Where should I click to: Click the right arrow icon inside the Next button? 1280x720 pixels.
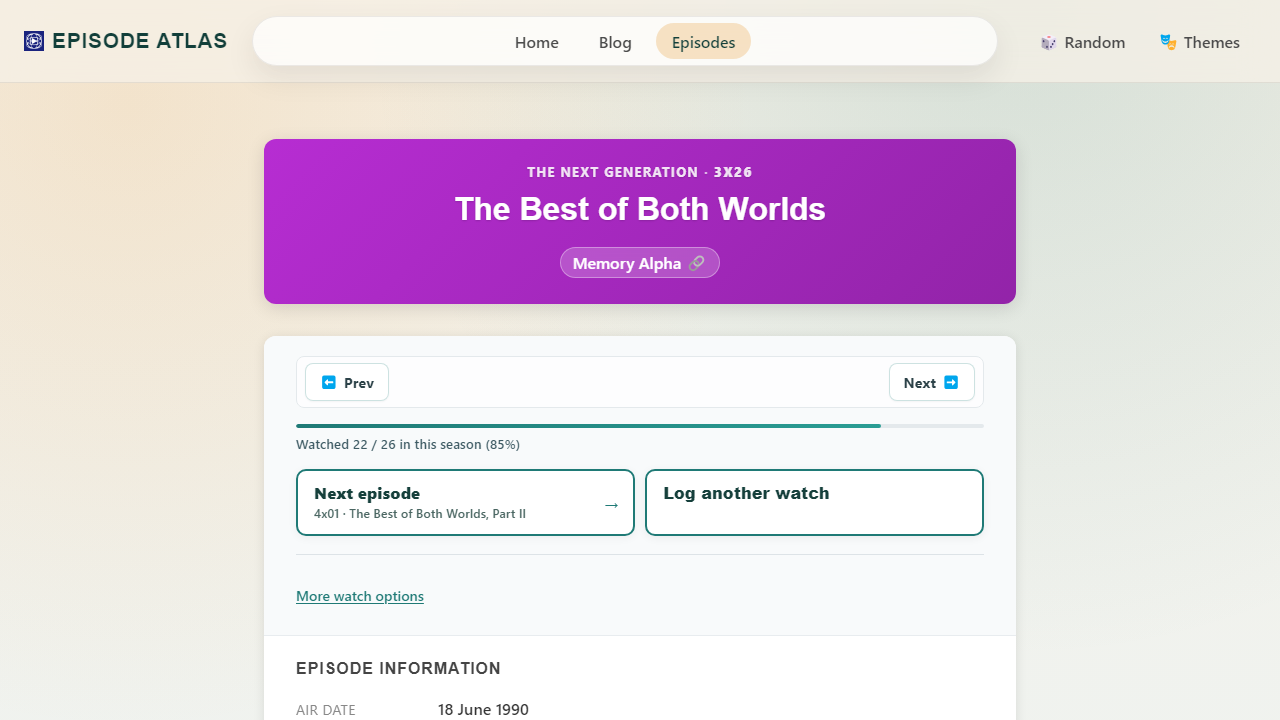(952, 382)
